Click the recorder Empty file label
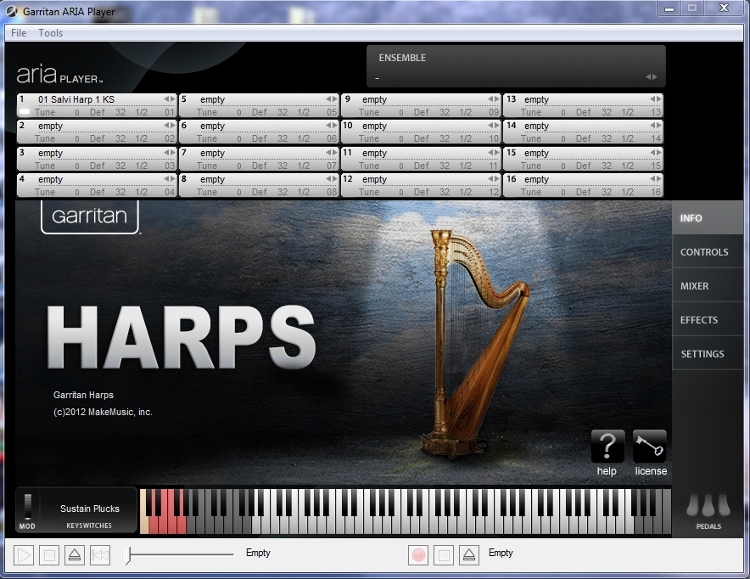The height and width of the screenshot is (579, 750). click(x=500, y=553)
